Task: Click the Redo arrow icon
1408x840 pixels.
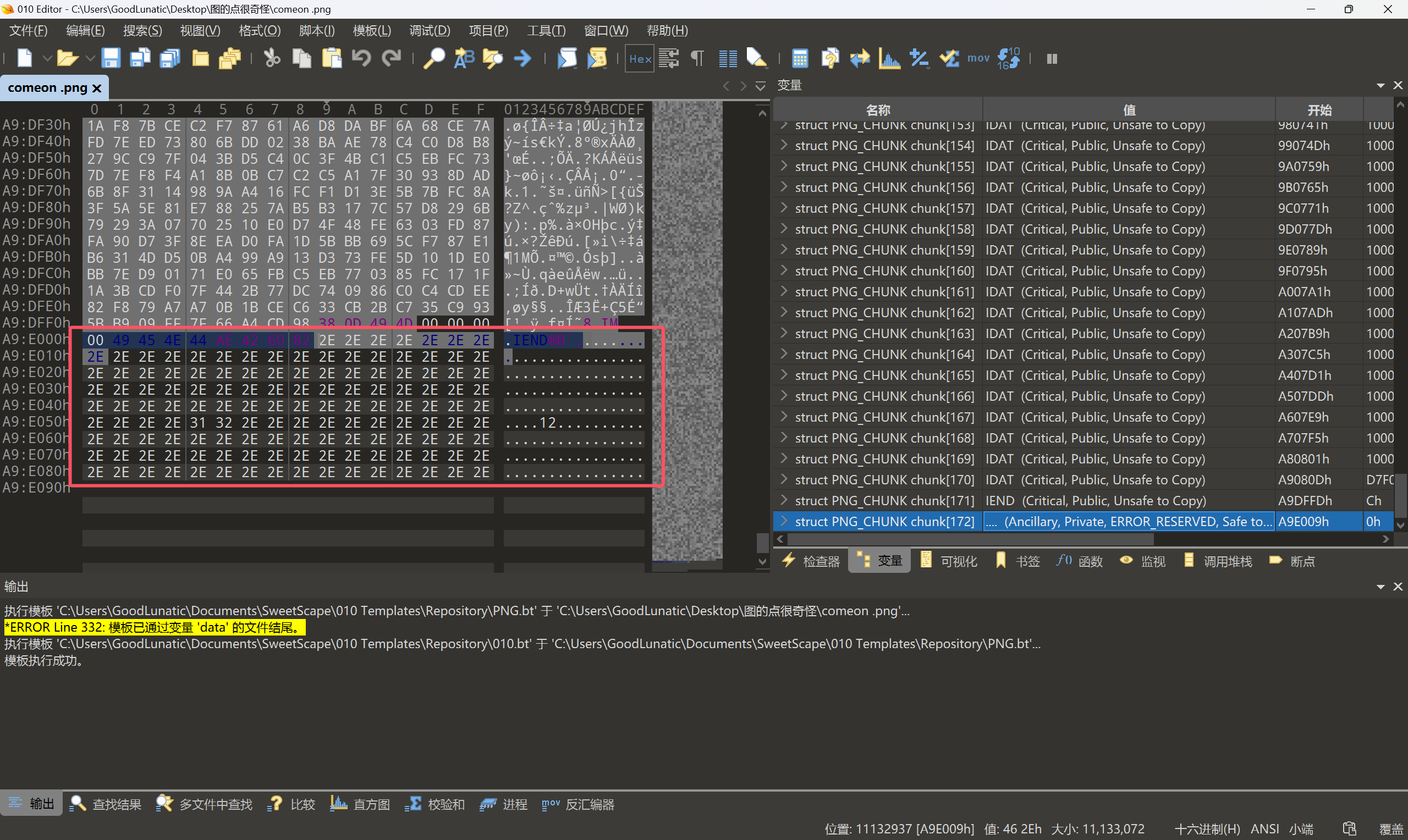Action: click(x=391, y=58)
